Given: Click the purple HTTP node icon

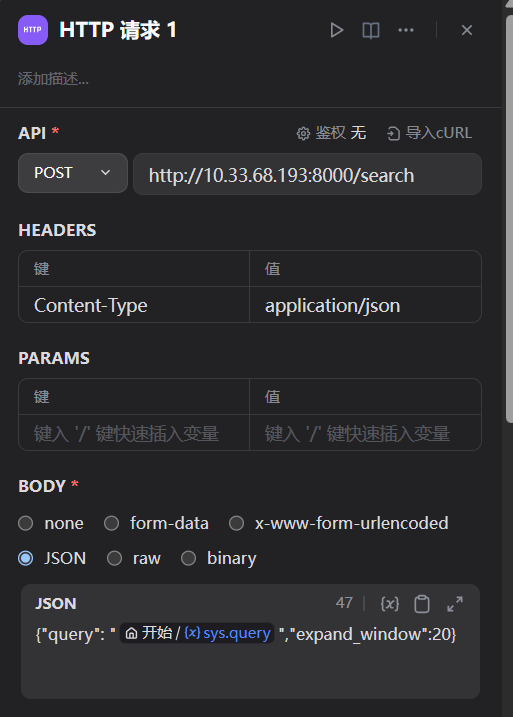Looking at the screenshot, I should [x=33, y=30].
